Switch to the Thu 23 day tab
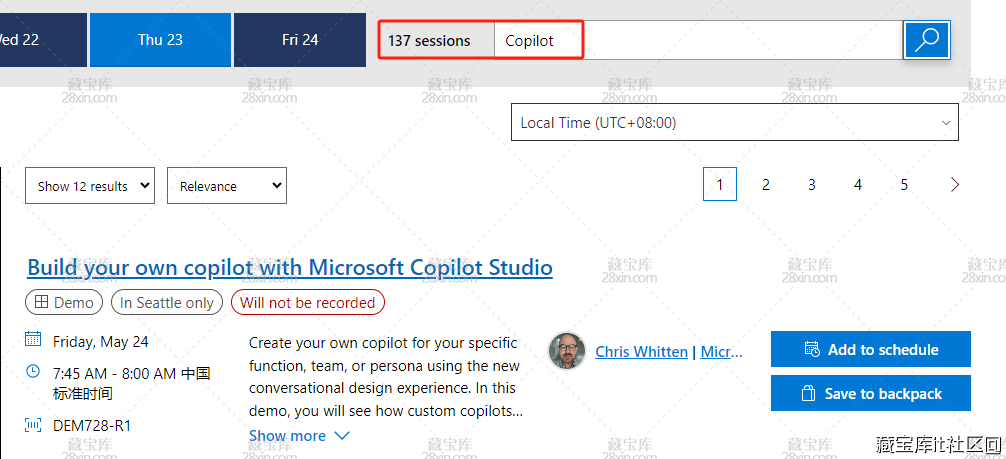The height and width of the screenshot is (459, 1006). point(160,40)
